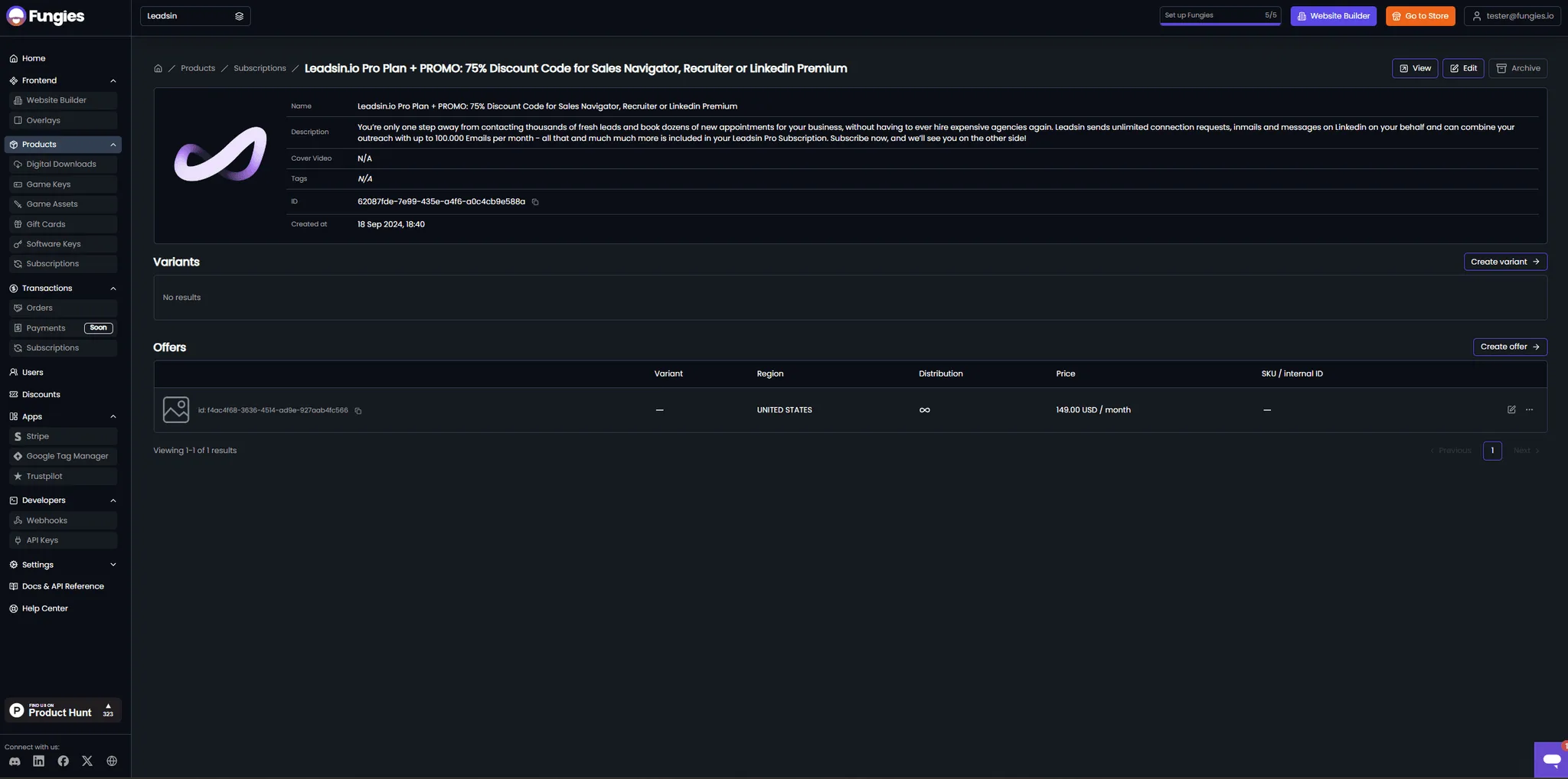This screenshot has height=779, width=1568.
Task: Collapse the Developers section
Action: (113, 500)
